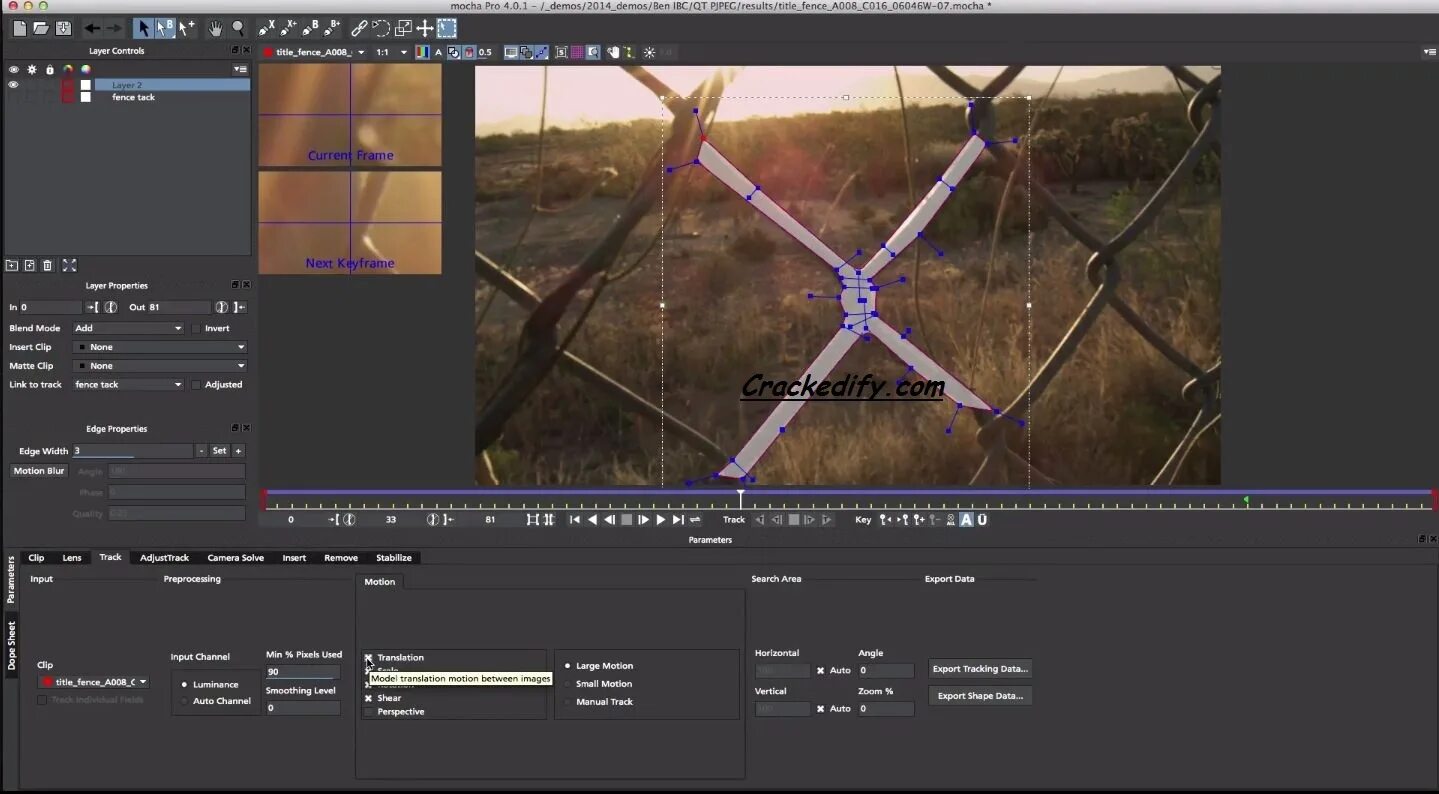This screenshot has height=794, width=1439.
Task: Delete the layer with trash icon
Action: pos(47,265)
